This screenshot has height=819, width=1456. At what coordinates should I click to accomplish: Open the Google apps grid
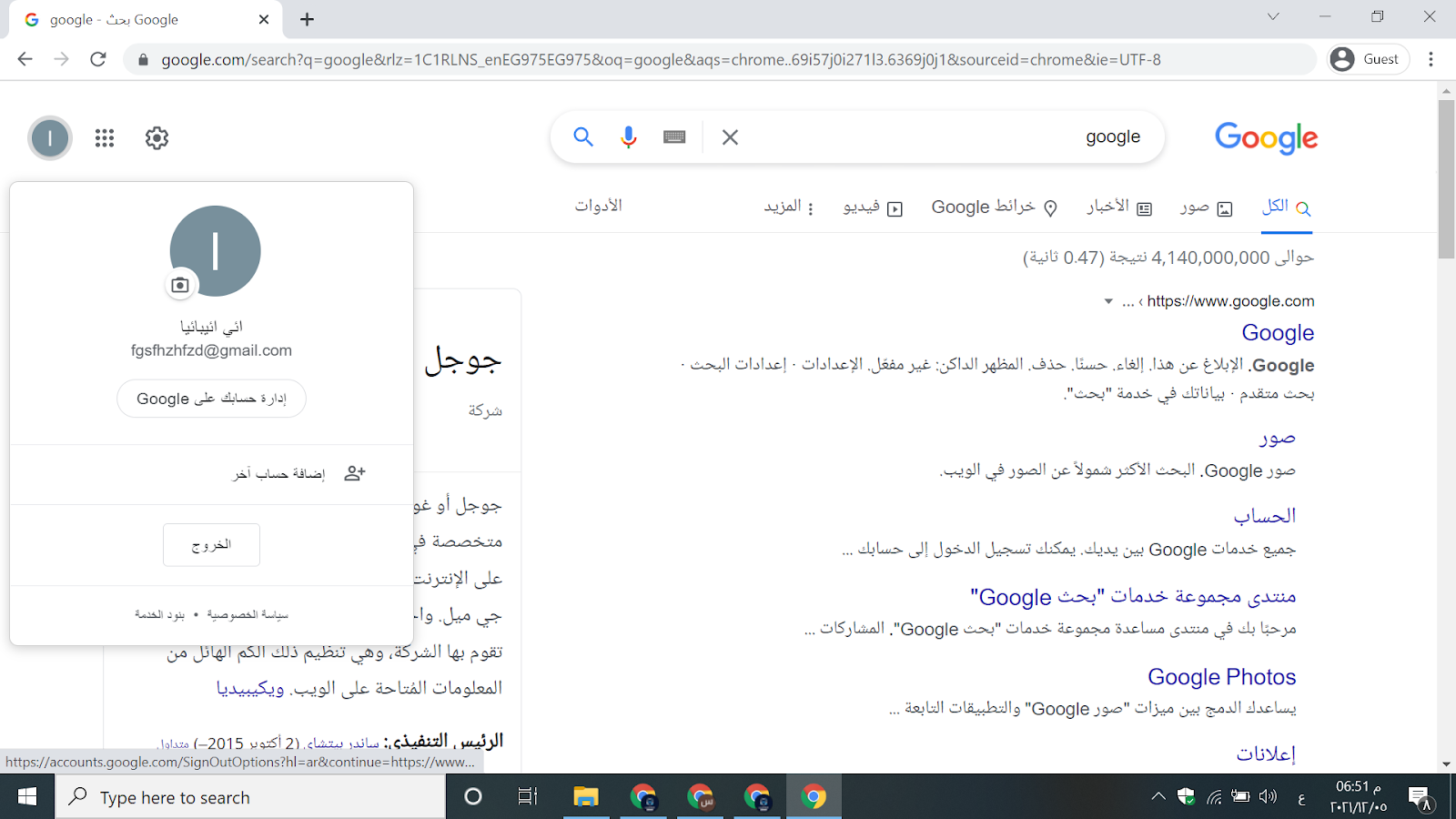[x=105, y=138]
